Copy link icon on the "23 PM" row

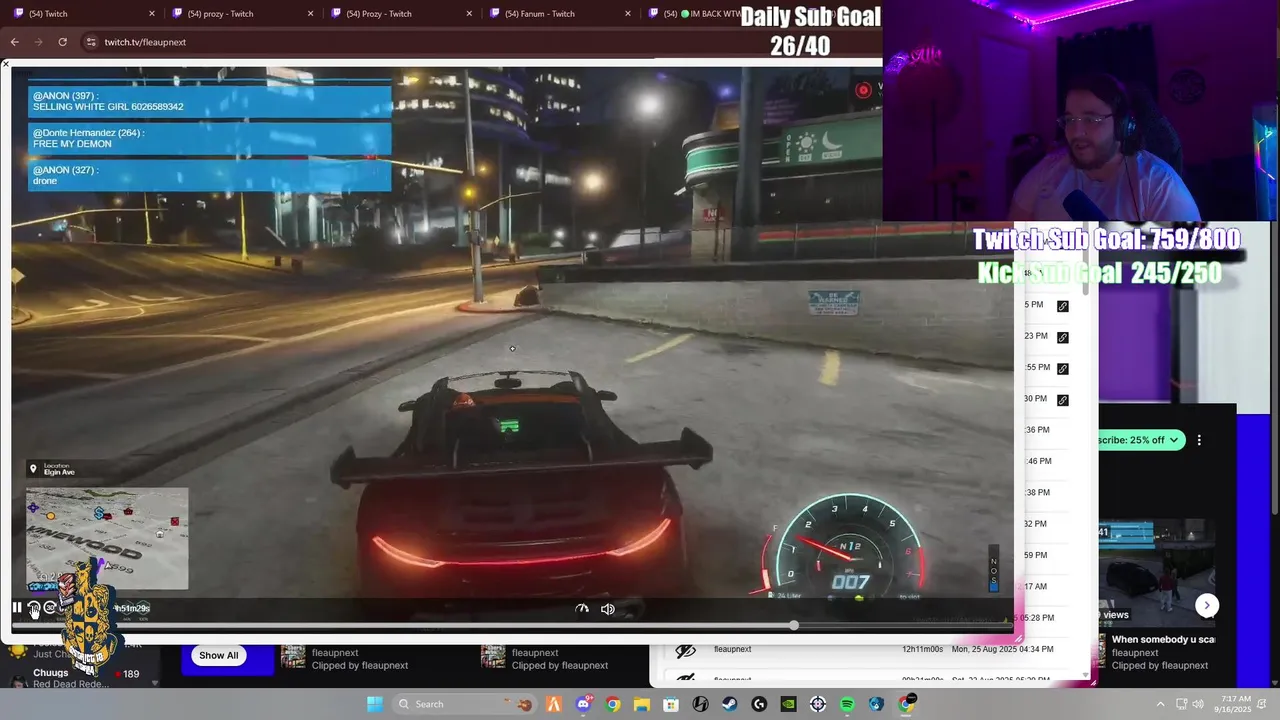[1062, 337]
